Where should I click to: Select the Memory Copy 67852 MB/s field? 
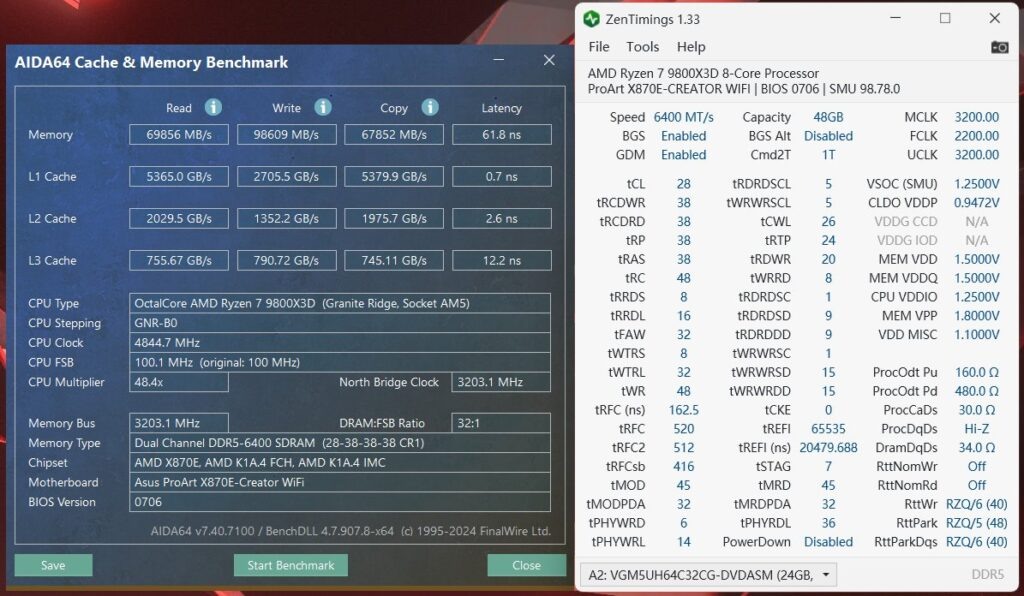394,134
